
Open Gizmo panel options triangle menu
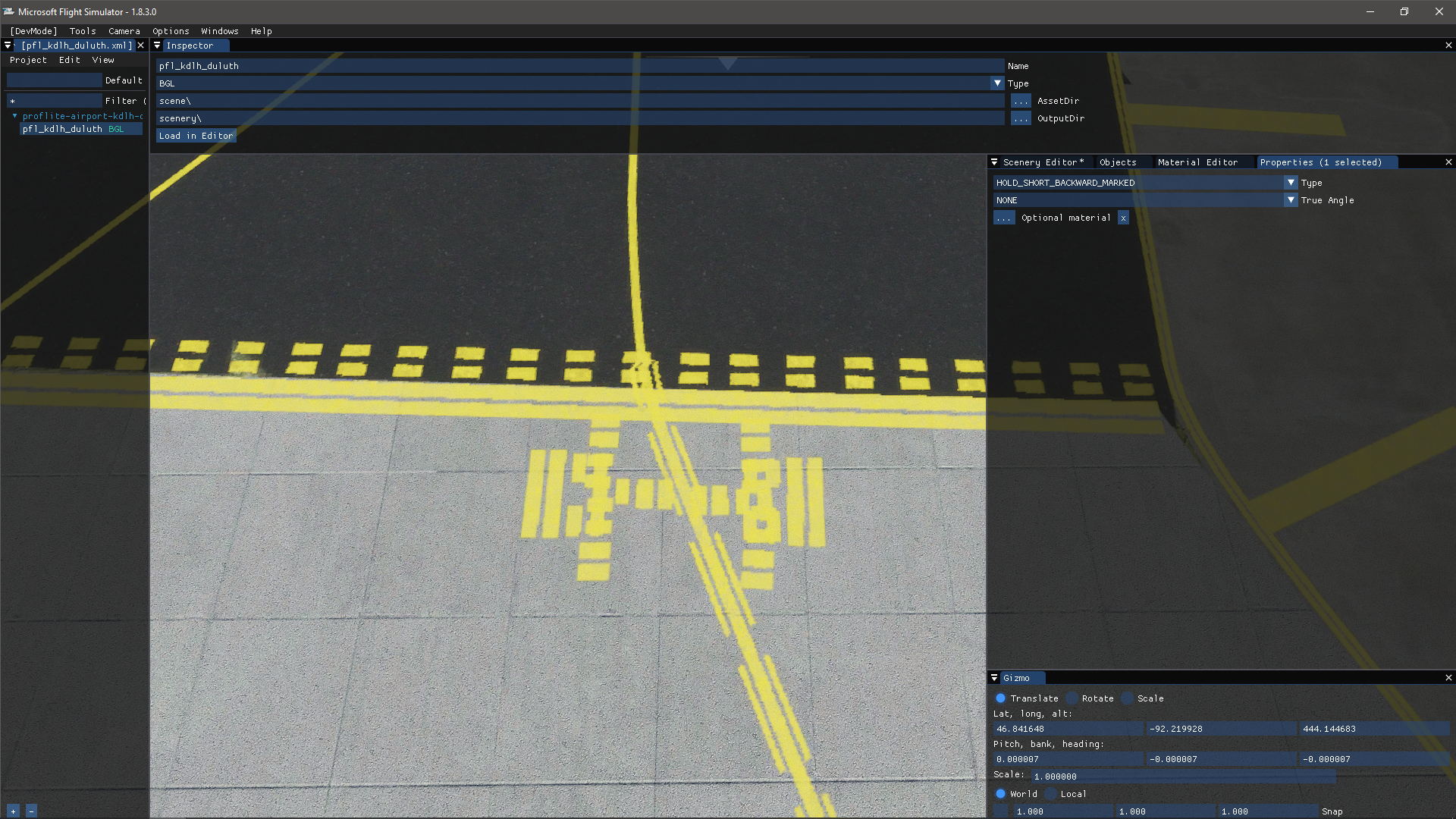tap(994, 678)
